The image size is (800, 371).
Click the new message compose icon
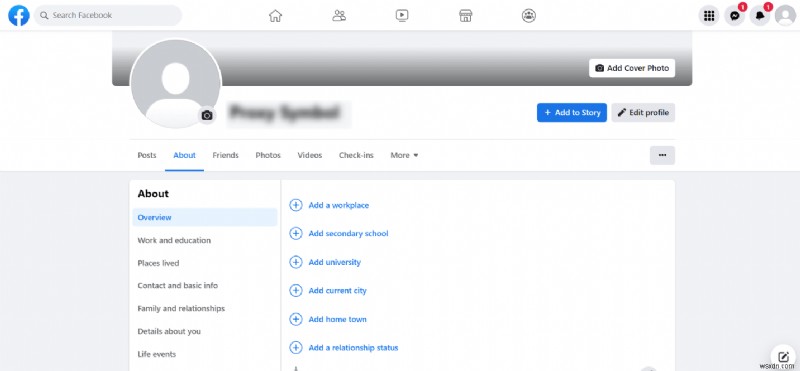[x=784, y=357]
